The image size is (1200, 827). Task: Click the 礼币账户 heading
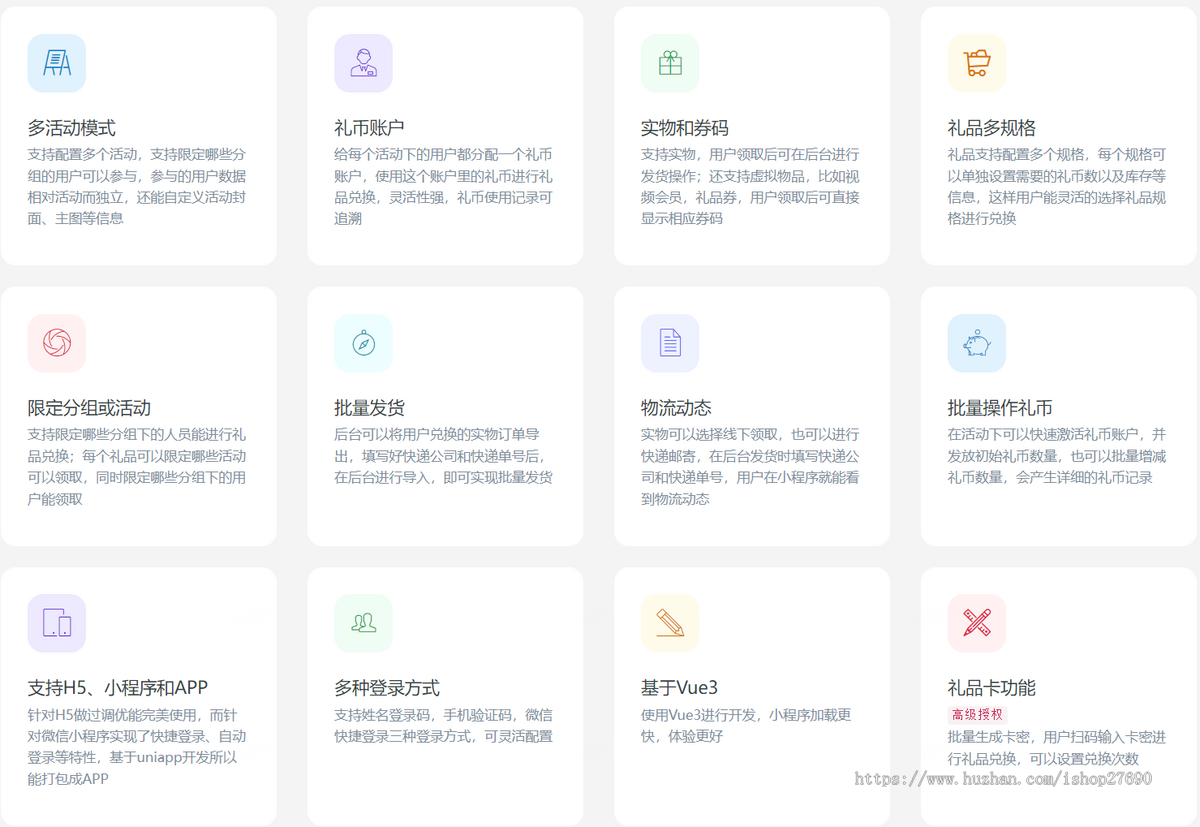point(369,128)
